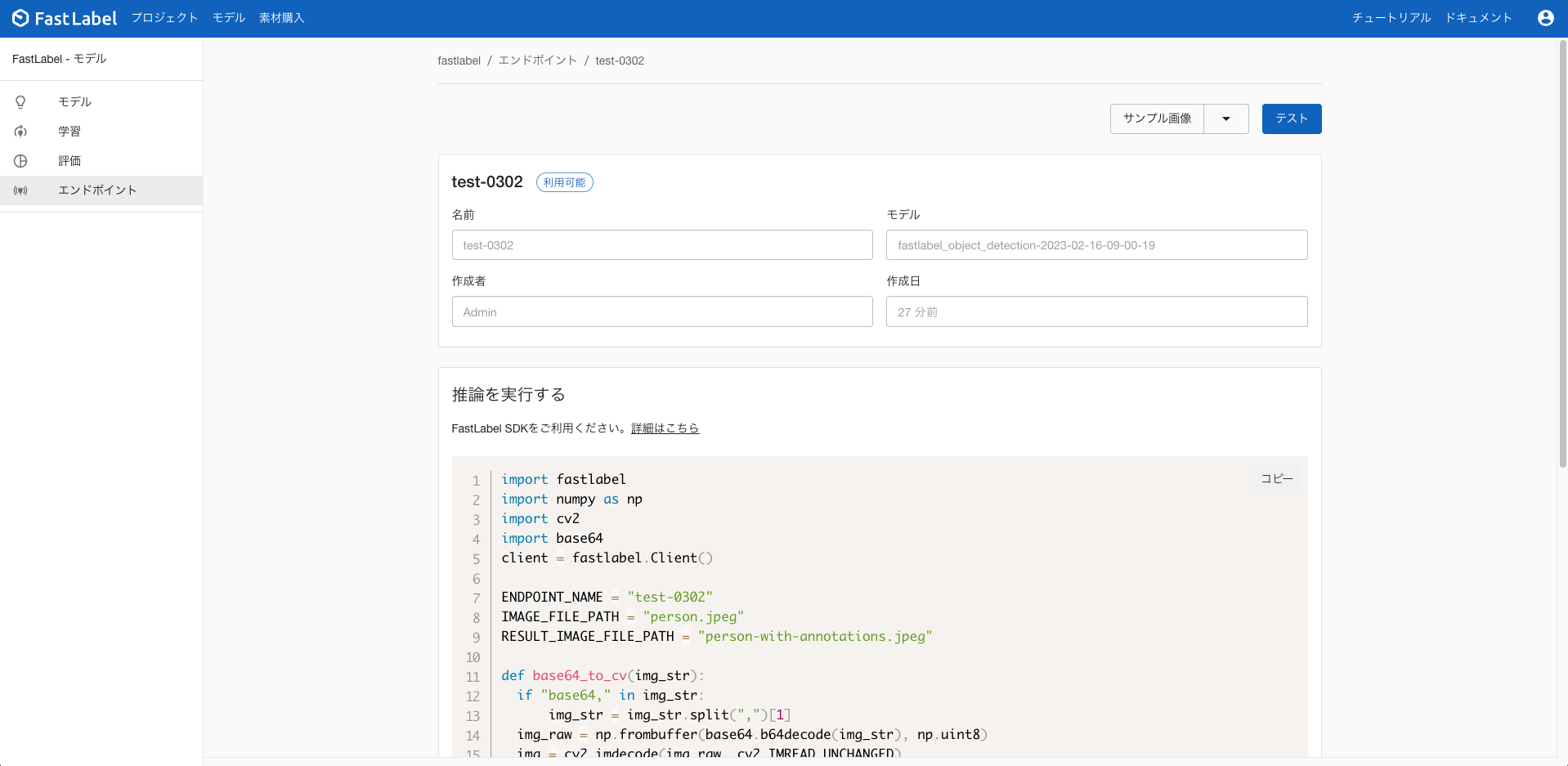Open the user account avatar icon
The image size is (1568, 766).
(x=1545, y=18)
